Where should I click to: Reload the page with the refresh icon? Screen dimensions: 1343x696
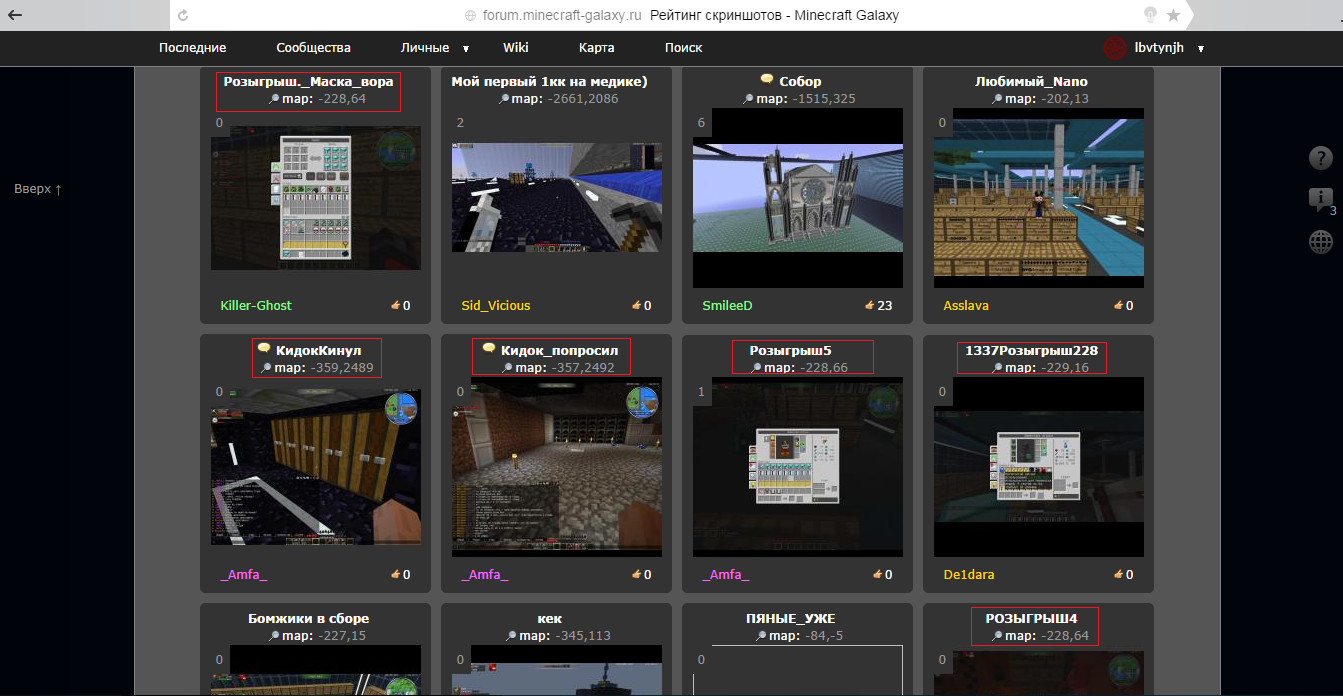[182, 15]
